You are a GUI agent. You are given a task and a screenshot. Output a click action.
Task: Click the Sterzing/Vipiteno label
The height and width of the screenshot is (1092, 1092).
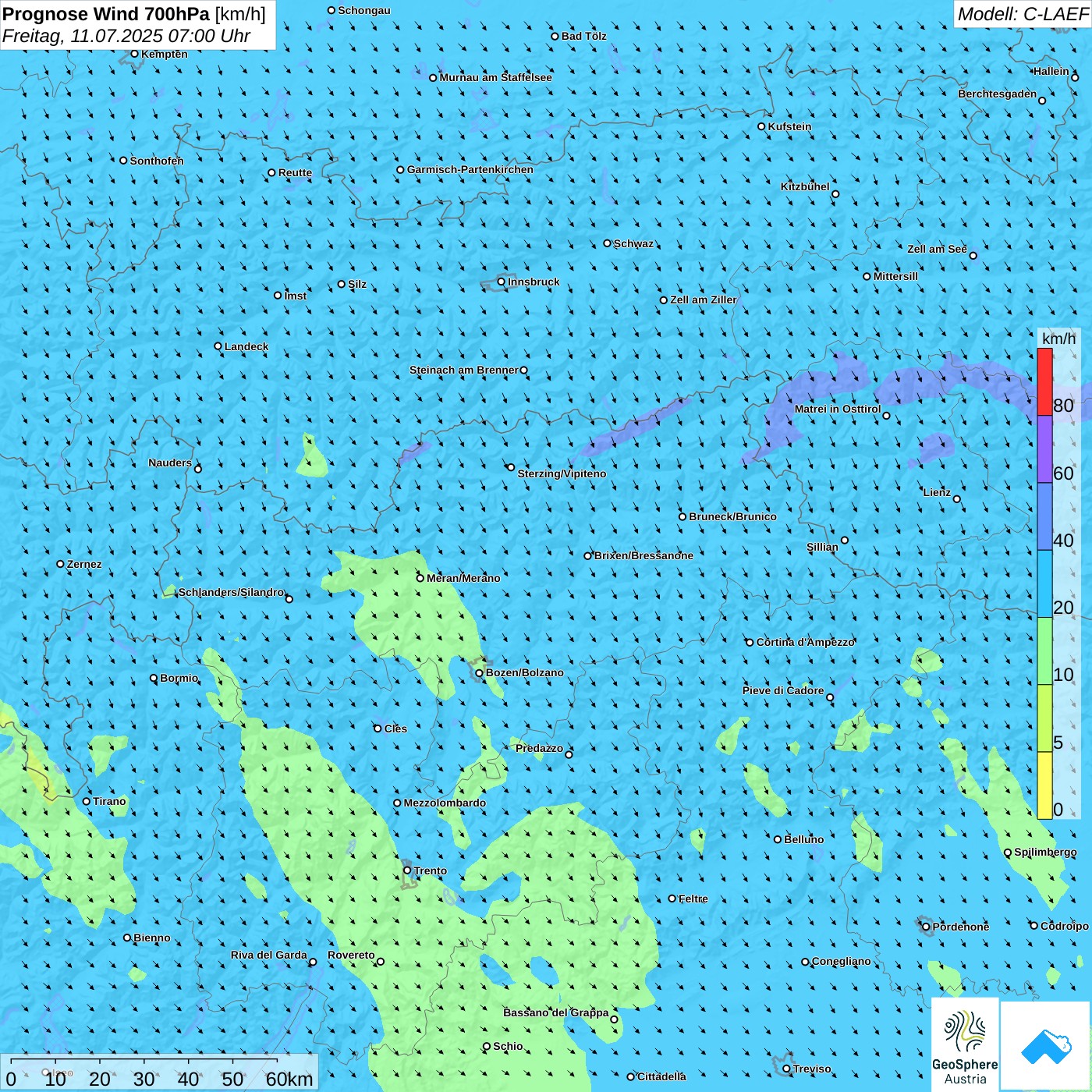(562, 473)
